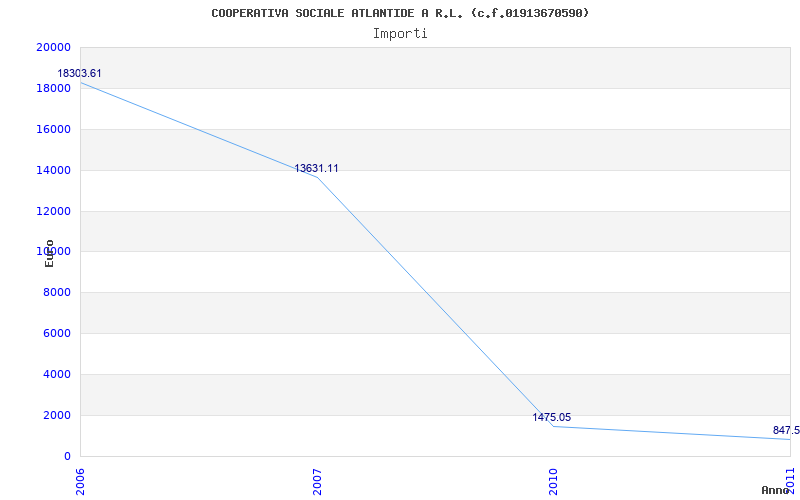Viewport: 800px width, 500px height.
Task: Click y-axis value 12000
Action: pos(53,211)
